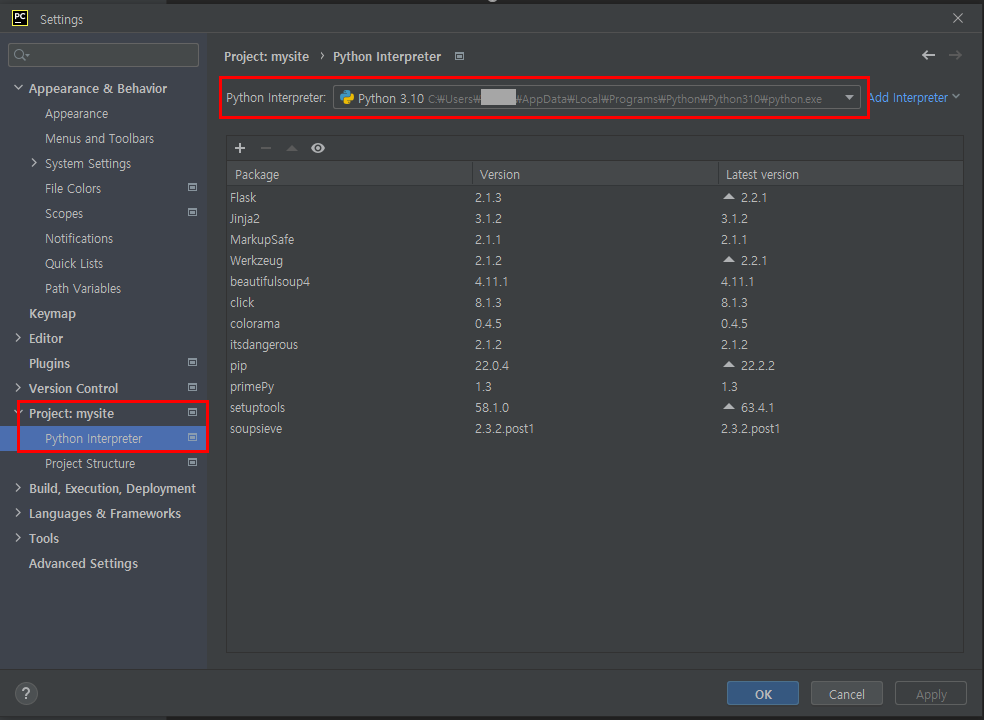
Task: Expand Build, Execution, Deployment section
Action: tap(18, 488)
